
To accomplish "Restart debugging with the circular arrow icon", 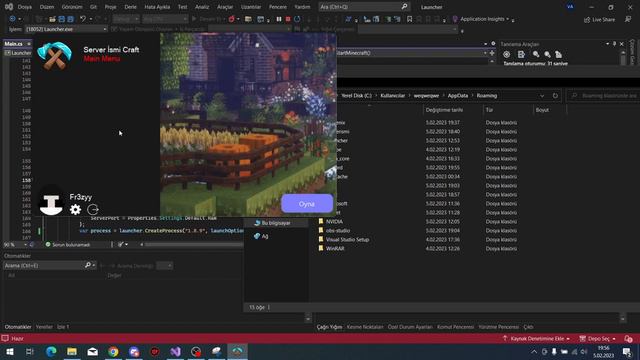I will [297, 19].
